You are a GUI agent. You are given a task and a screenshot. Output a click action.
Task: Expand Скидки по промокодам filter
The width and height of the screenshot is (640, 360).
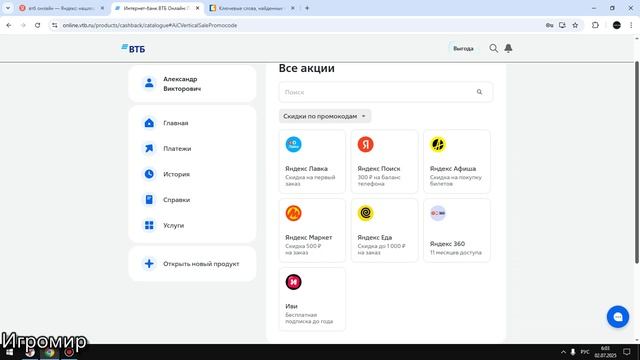point(325,116)
